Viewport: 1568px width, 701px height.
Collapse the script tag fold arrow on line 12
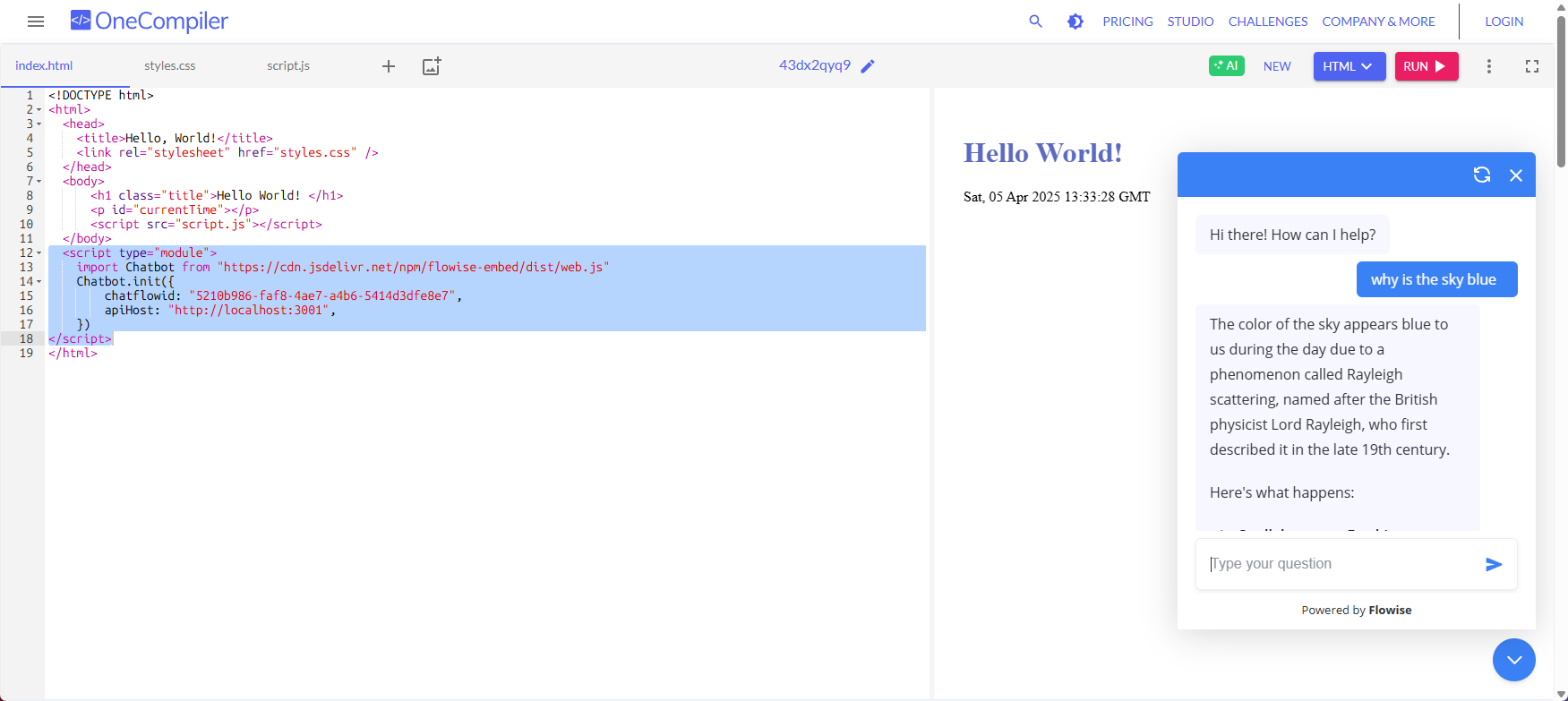click(x=39, y=253)
